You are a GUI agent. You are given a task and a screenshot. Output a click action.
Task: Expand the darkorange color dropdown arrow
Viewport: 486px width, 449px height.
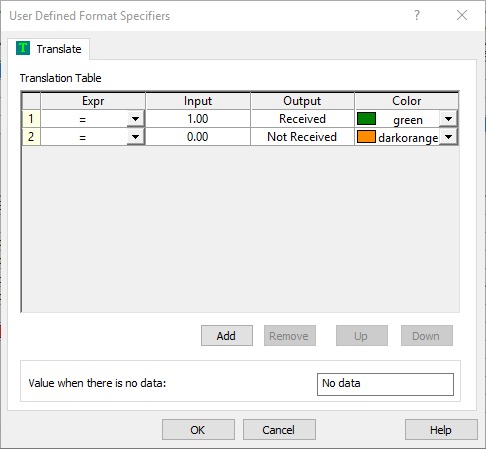(448, 137)
